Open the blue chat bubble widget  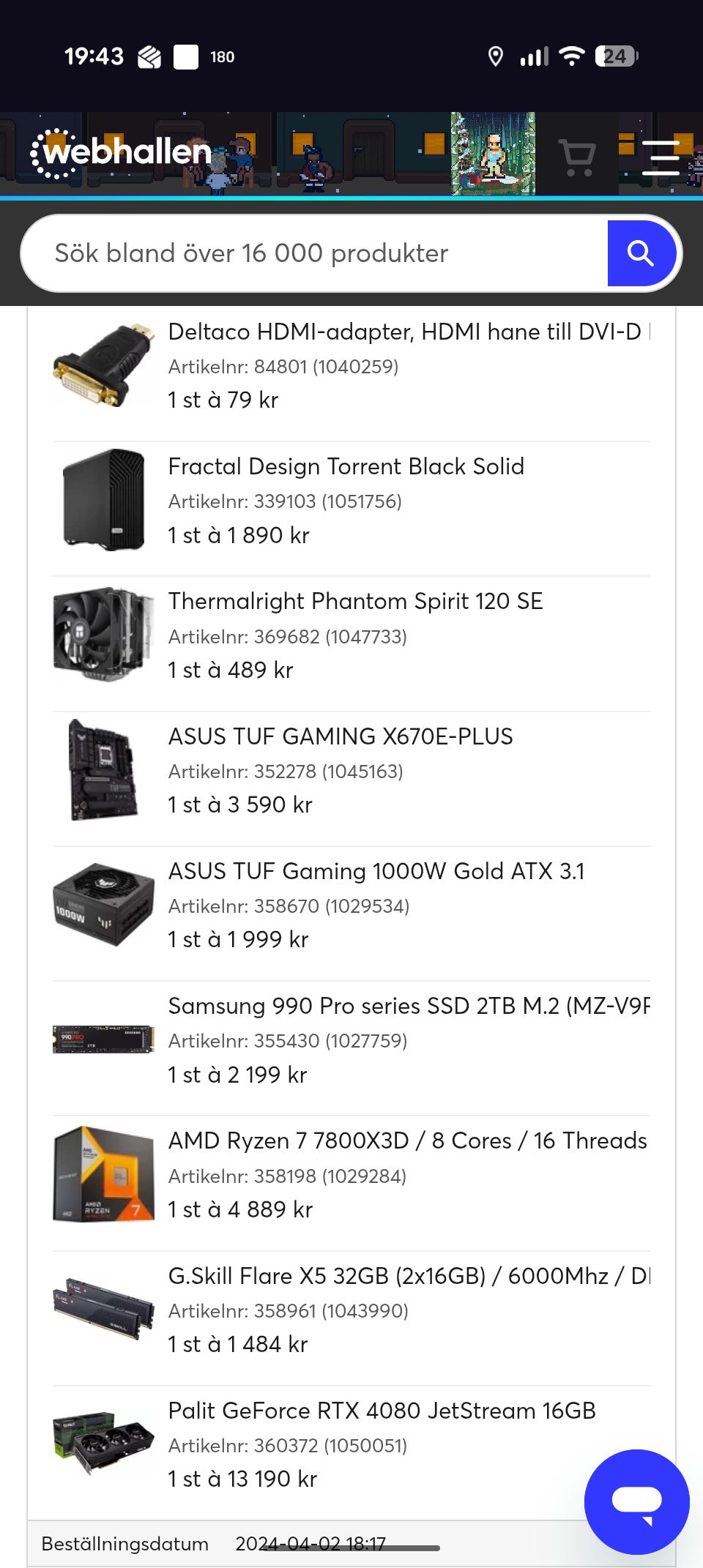point(636,1501)
